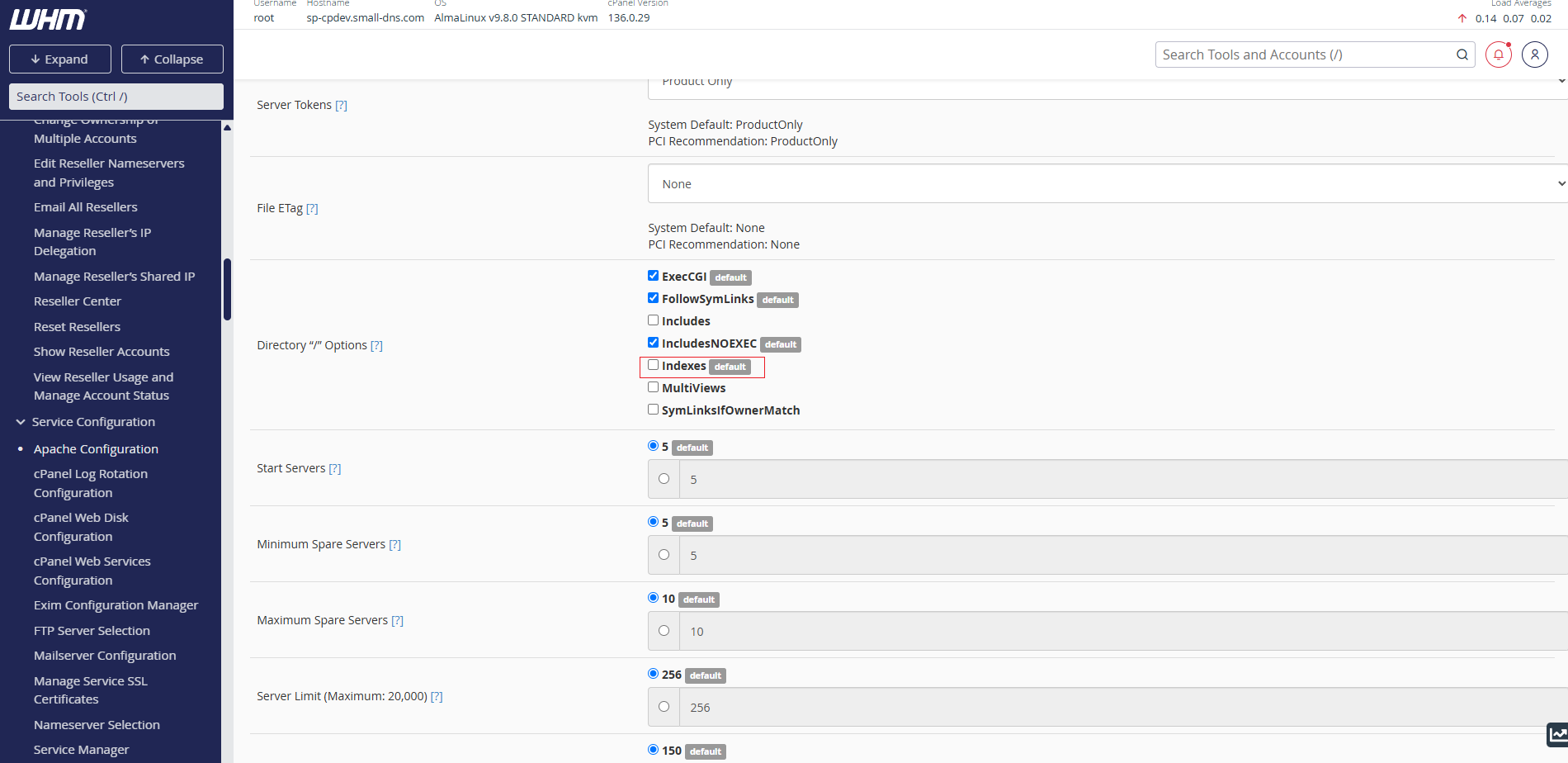Open cPanel Log Rotation Configuration
The width and height of the screenshot is (1568, 763).
point(91,483)
